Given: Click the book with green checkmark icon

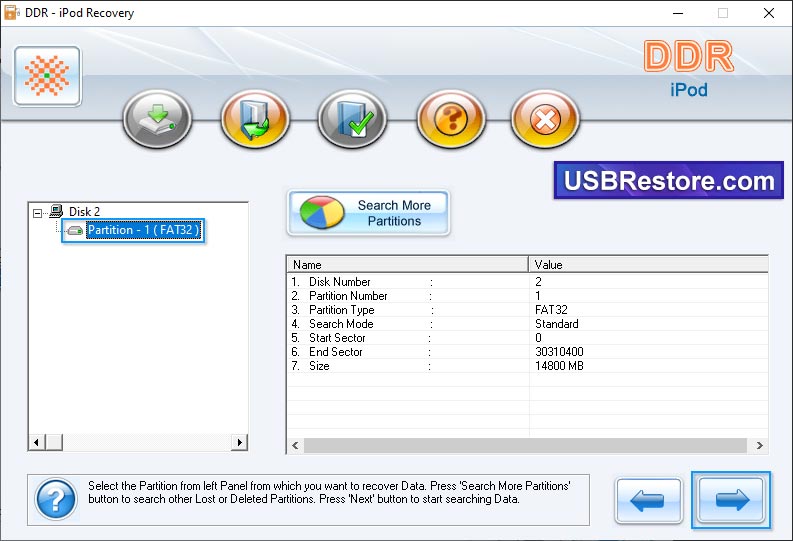Looking at the screenshot, I should 353,119.
